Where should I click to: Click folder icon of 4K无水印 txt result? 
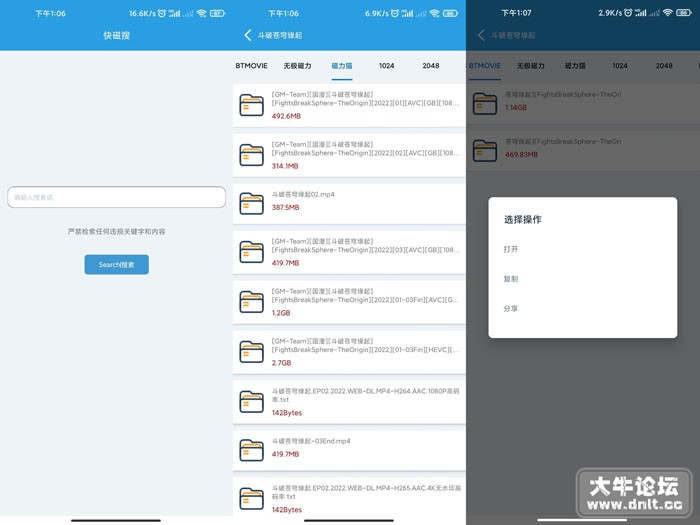[251, 498]
